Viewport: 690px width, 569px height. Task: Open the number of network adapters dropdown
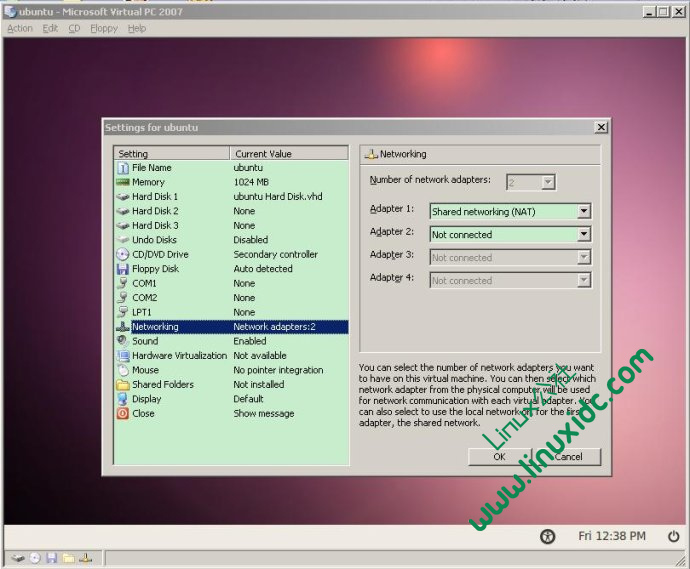pyautogui.click(x=548, y=182)
